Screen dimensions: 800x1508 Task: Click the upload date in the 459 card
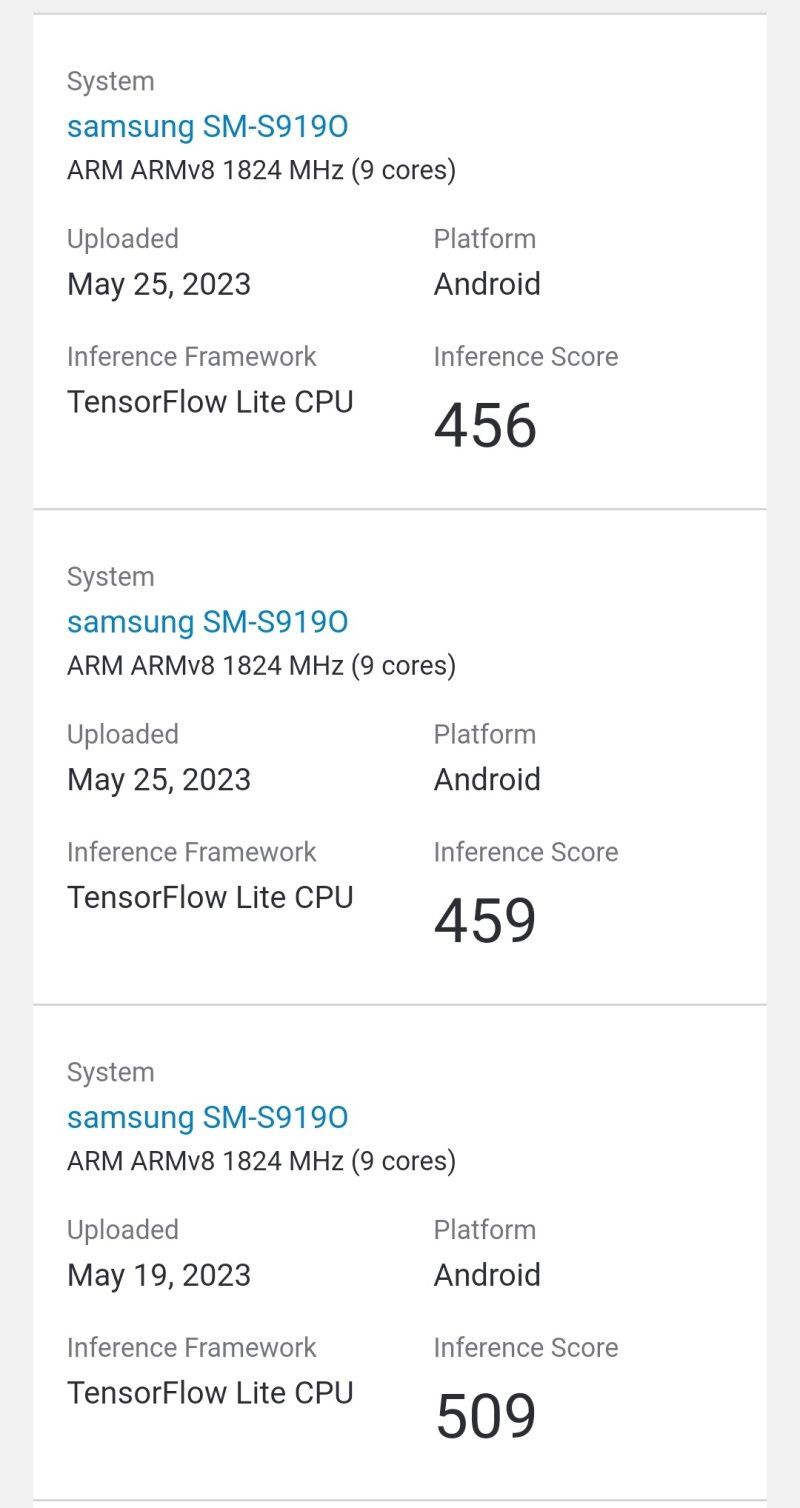(x=159, y=779)
